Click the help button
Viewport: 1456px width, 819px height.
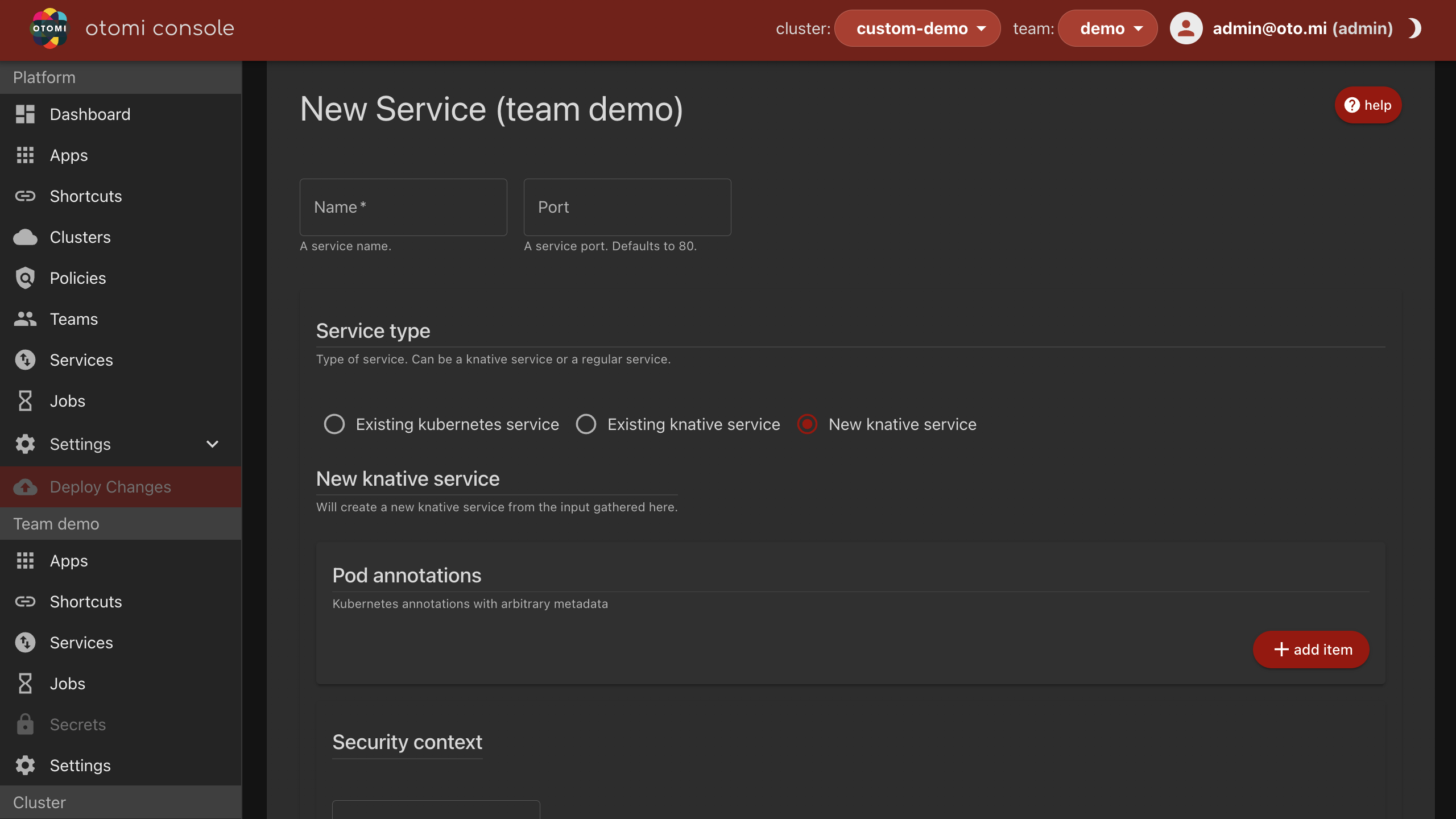coord(1368,105)
